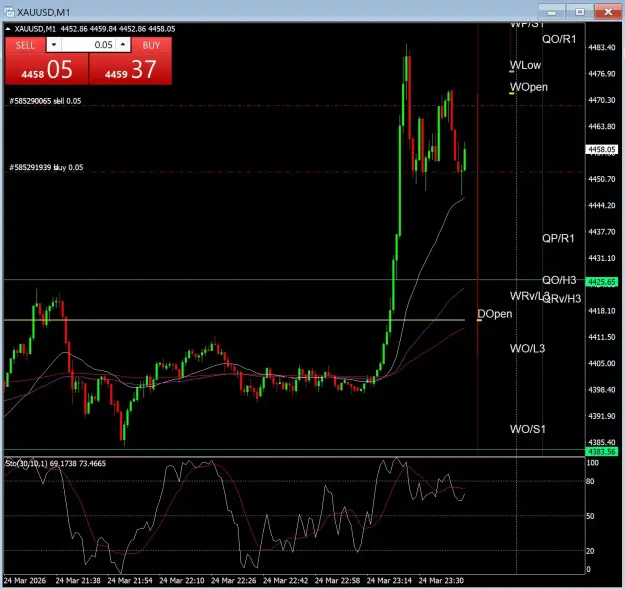Screen dimensions: 625x589
Task: Click the 24 Mar 22:26 time label
Action: 234,581
